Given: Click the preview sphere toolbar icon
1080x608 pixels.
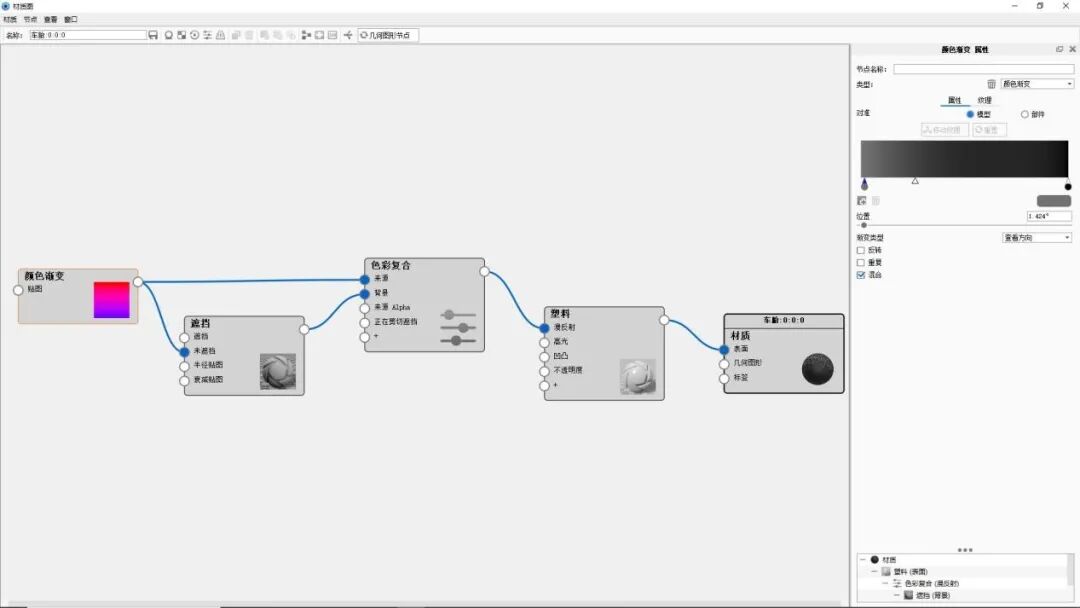Looking at the screenshot, I should (168, 35).
